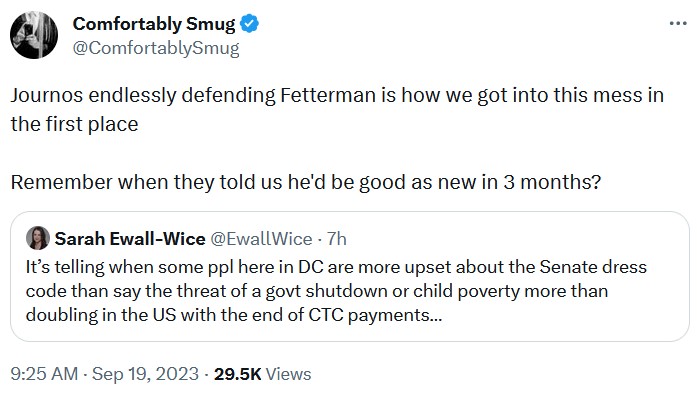697x395 pixels.
Task: Click the Comfortably Smug display name
Action: pos(154,24)
